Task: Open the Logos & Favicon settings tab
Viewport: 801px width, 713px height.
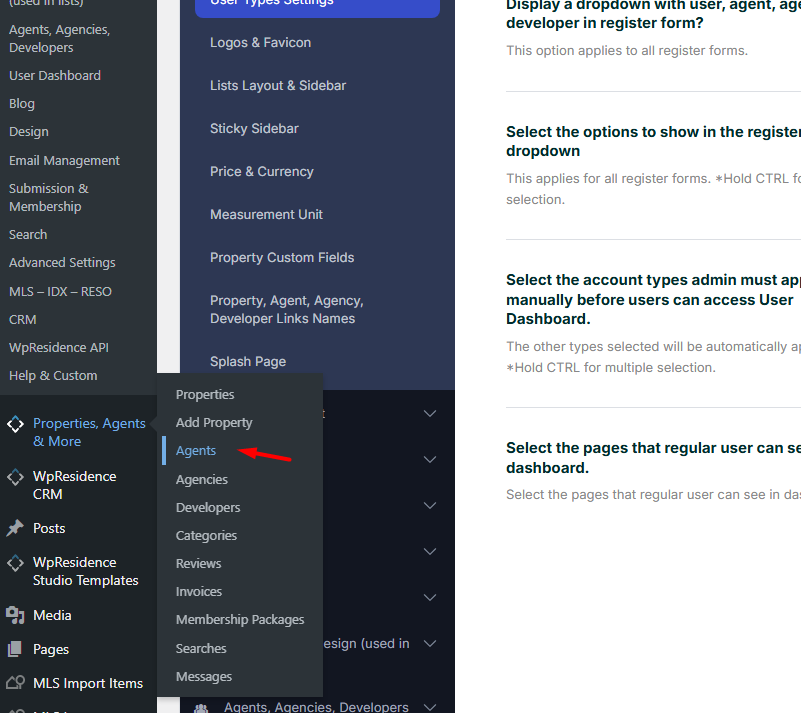Action: point(260,43)
